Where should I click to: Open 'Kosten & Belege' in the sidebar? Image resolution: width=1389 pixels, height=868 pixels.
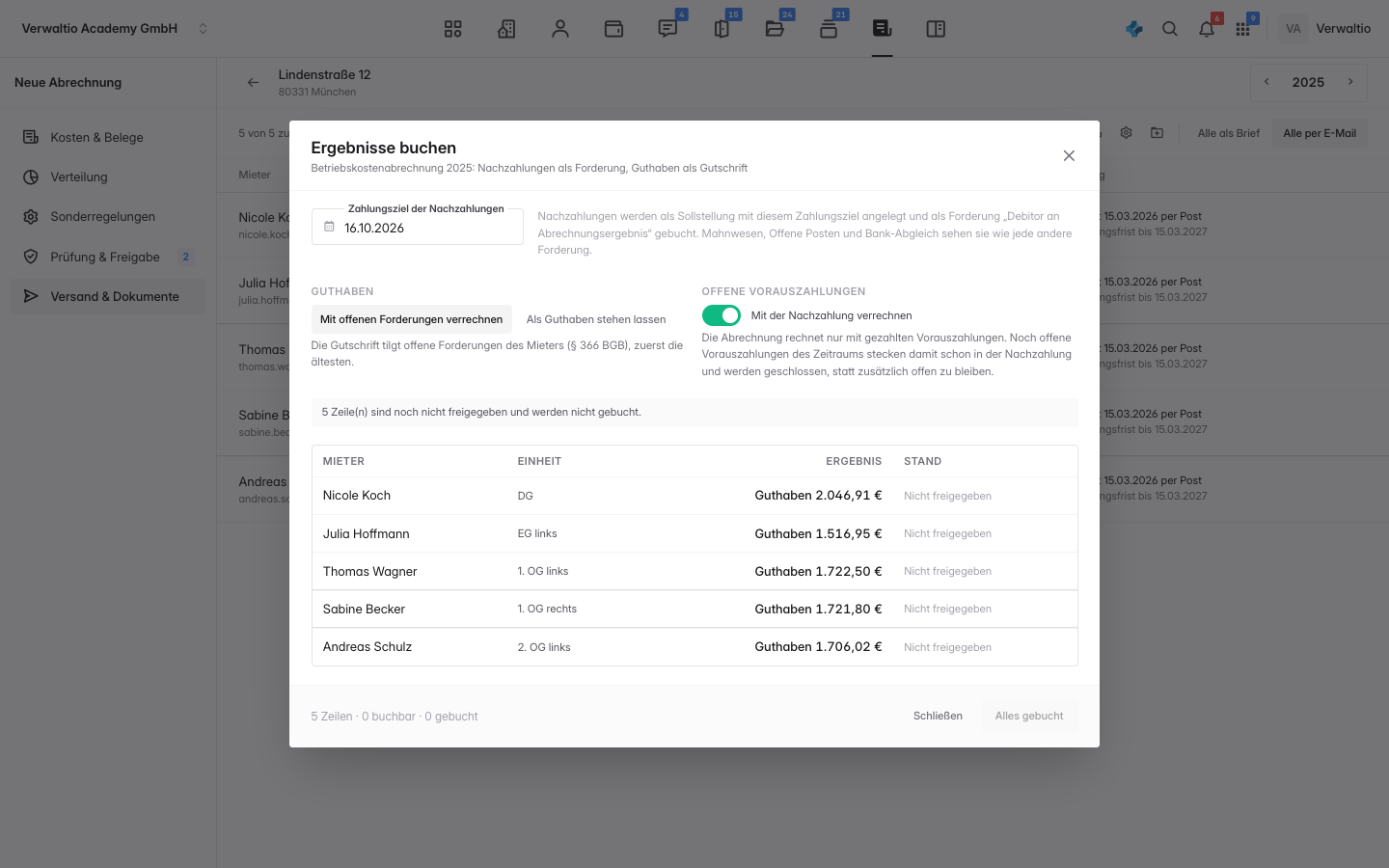point(108,137)
